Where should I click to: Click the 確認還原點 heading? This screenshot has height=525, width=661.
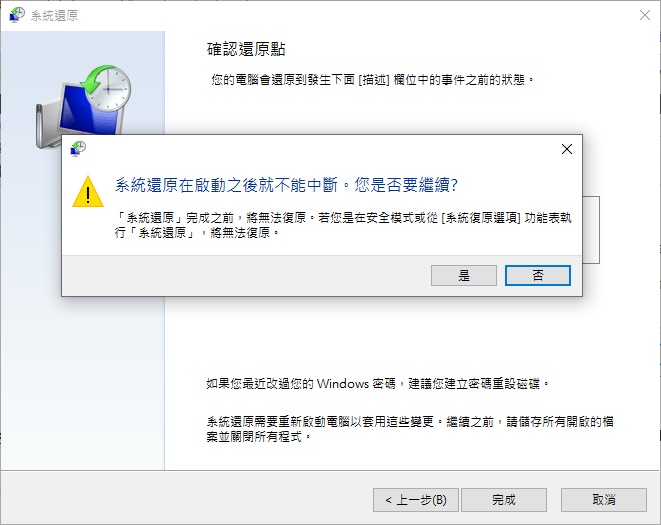246,49
